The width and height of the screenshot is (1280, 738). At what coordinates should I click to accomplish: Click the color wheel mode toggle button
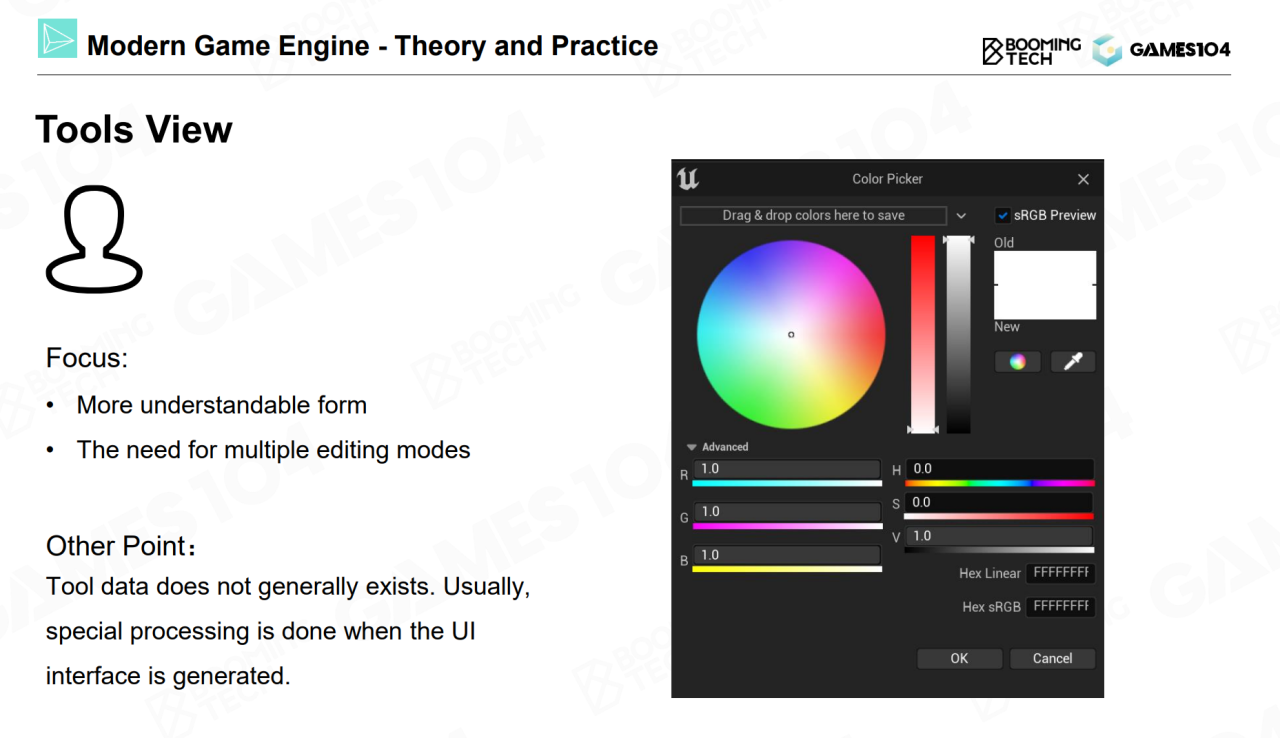[1018, 362]
